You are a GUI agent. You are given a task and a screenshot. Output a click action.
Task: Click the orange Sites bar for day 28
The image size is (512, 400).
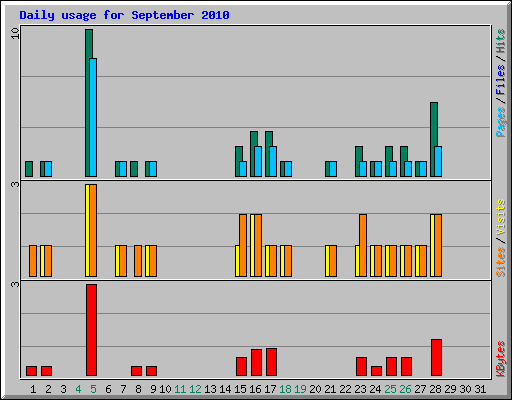pyautogui.click(x=438, y=245)
